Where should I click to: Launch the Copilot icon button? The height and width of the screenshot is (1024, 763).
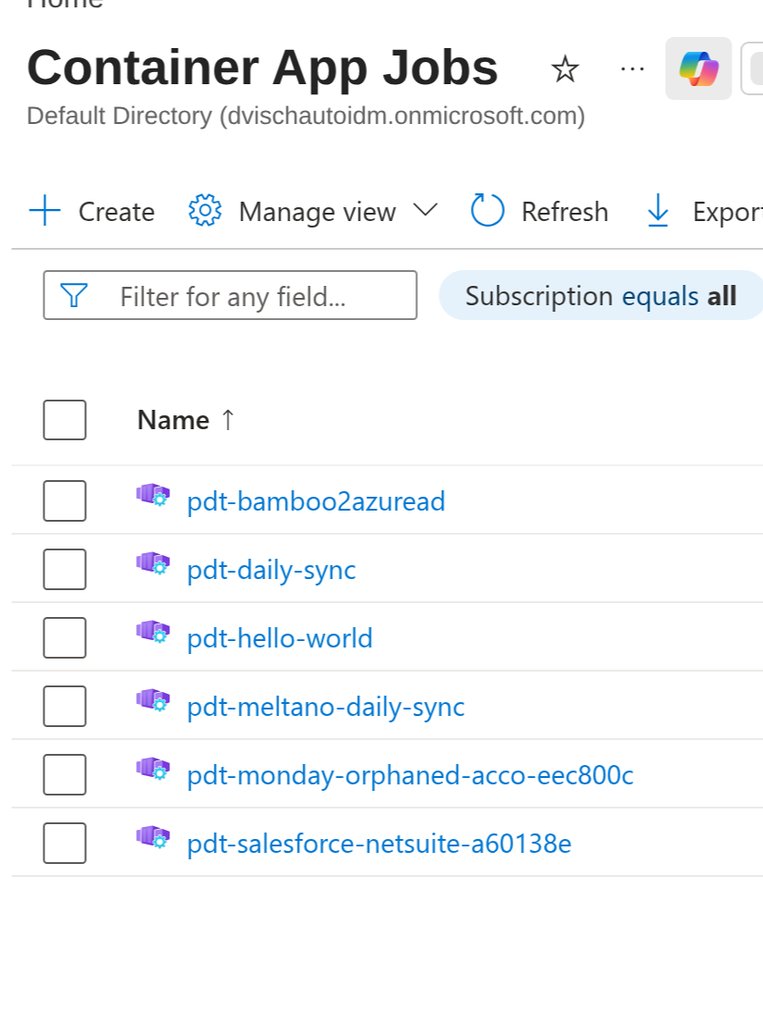tap(698, 69)
